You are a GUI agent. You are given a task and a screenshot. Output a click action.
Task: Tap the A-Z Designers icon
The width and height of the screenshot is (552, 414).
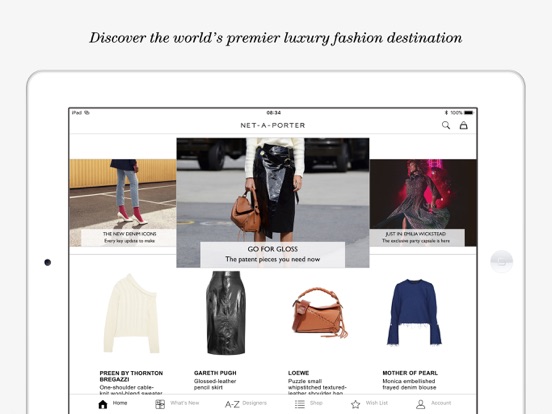point(232,404)
